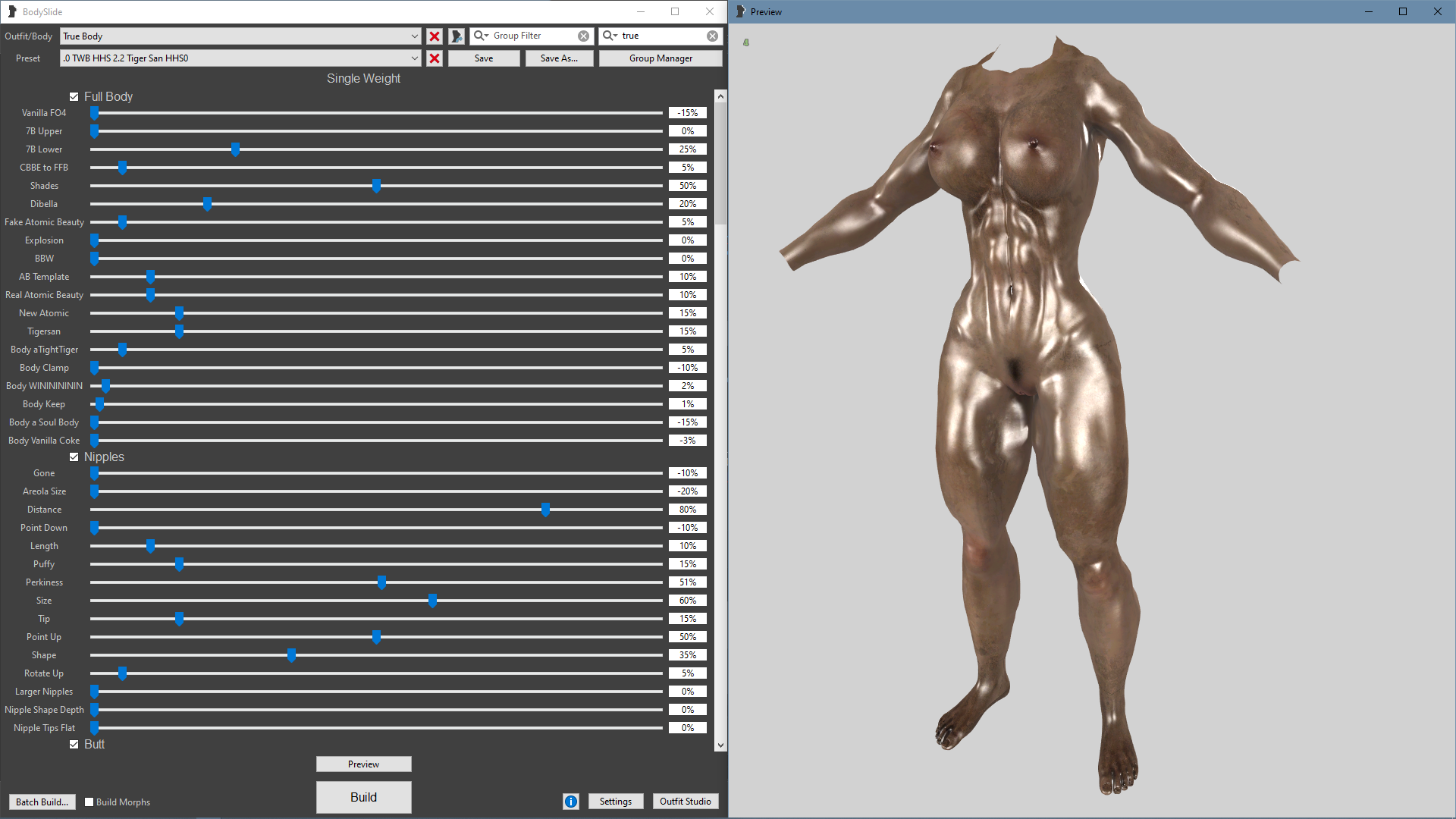1456x819 pixels.
Task: Toggle the Nipples category checkbox
Action: coord(74,457)
